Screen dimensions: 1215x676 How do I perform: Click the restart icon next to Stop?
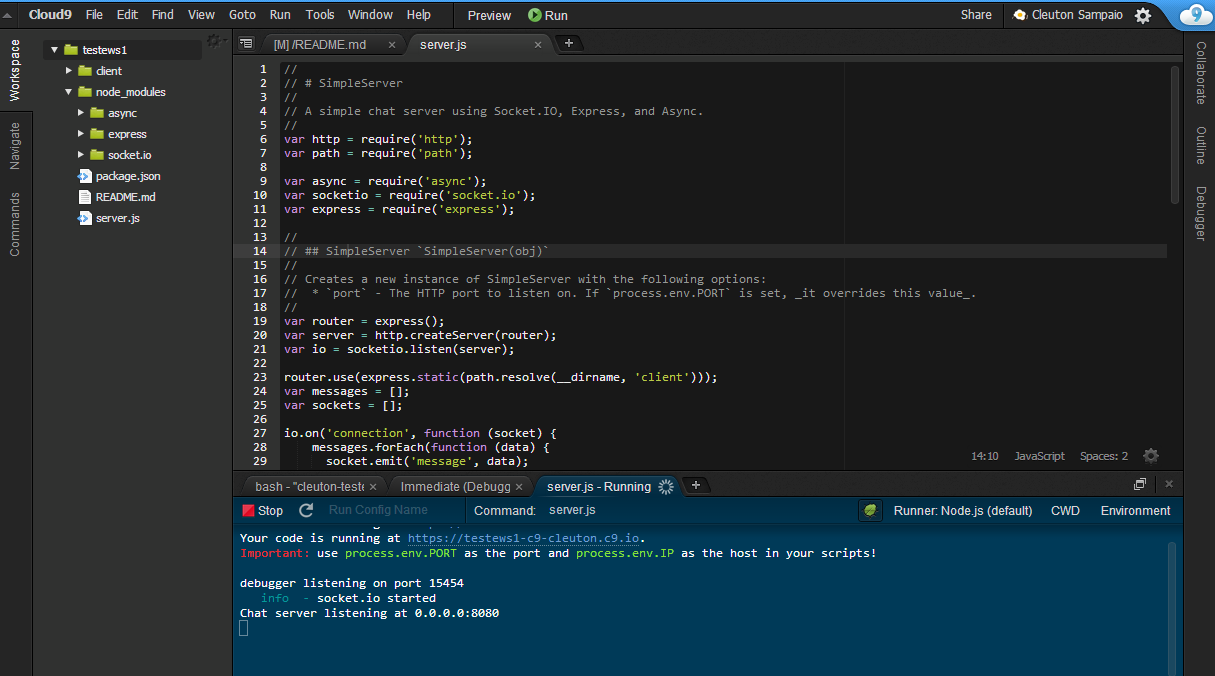coord(306,510)
